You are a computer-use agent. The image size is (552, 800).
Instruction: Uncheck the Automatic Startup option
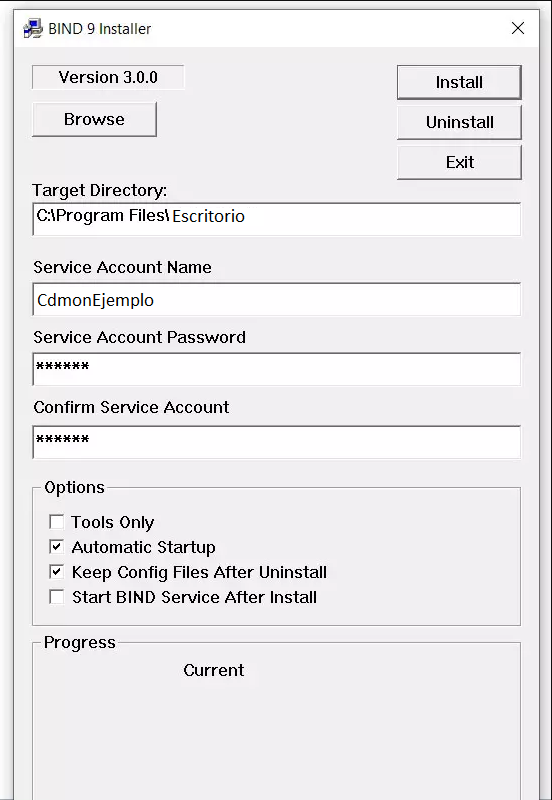tap(57, 547)
